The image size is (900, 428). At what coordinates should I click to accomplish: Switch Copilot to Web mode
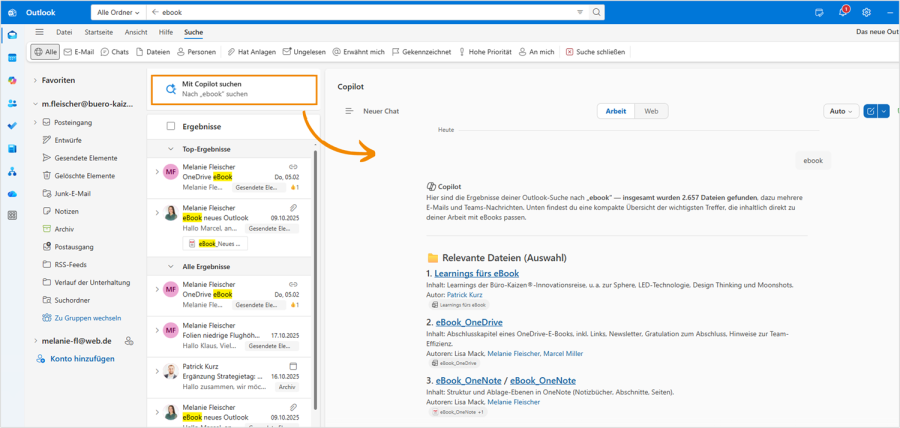(x=651, y=111)
